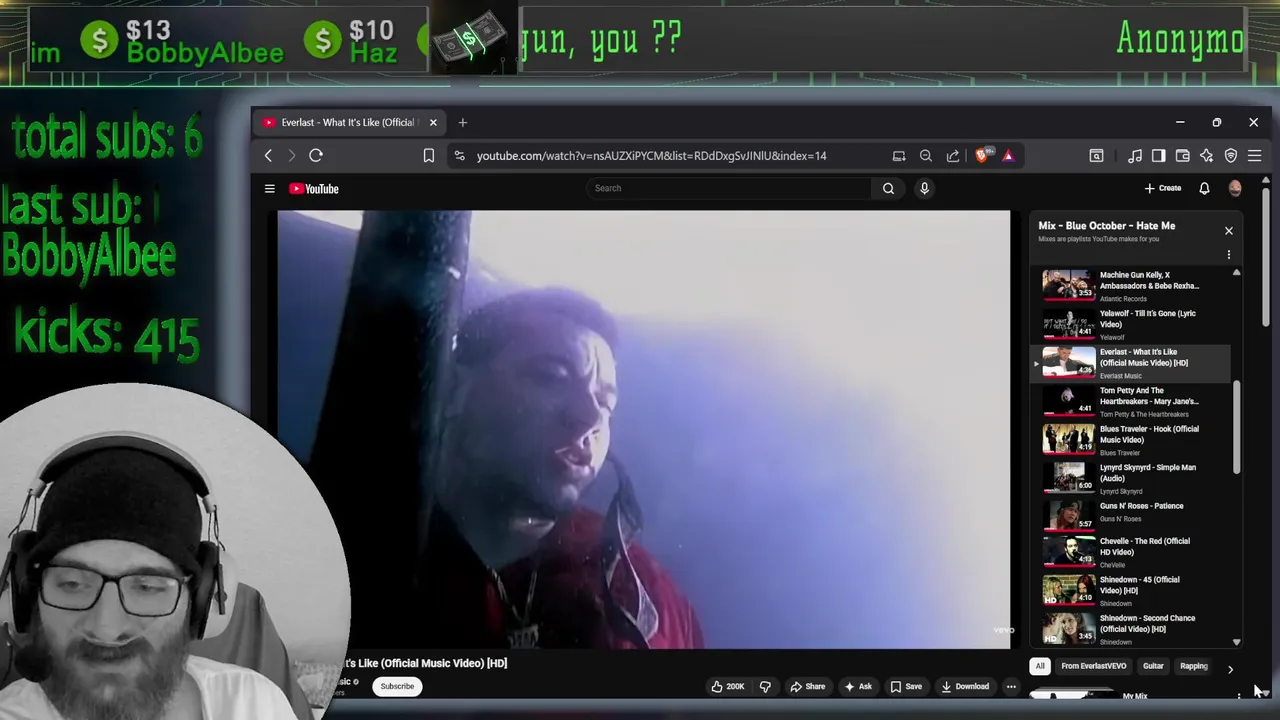Play Chevelle - The Red
The height and width of the screenshot is (720, 1280).
tap(1131, 552)
